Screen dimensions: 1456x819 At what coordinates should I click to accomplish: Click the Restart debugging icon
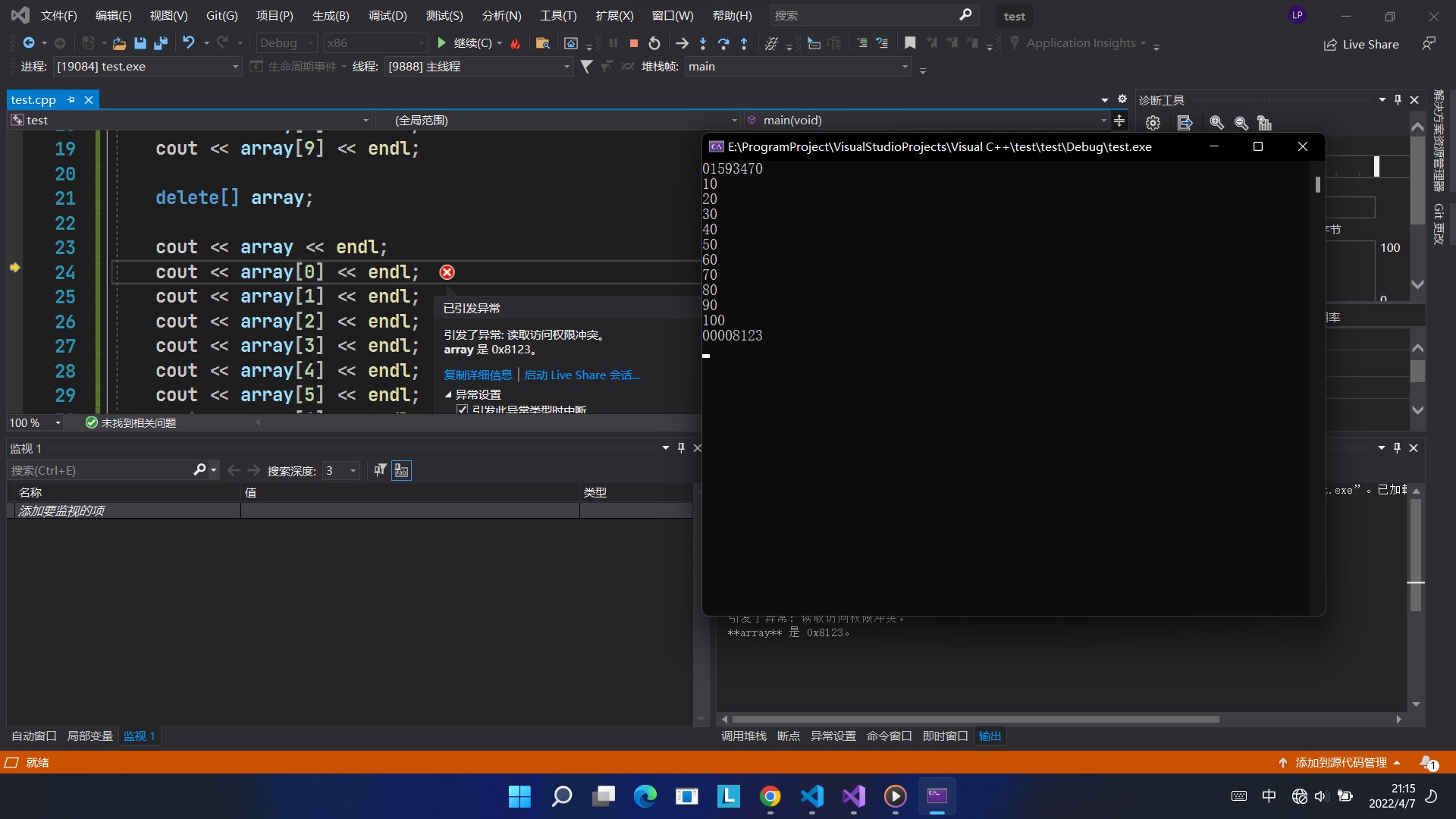tap(655, 43)
